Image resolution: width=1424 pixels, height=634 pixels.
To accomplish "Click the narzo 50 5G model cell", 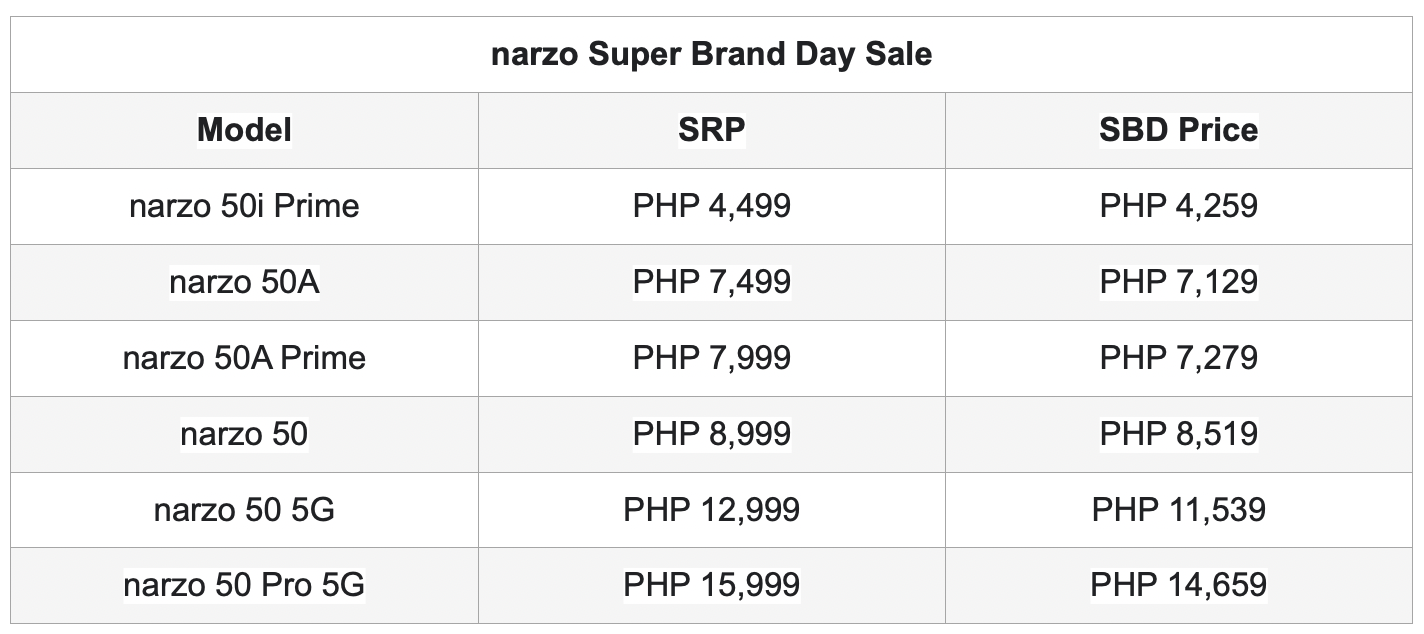I will coord(244,510).
